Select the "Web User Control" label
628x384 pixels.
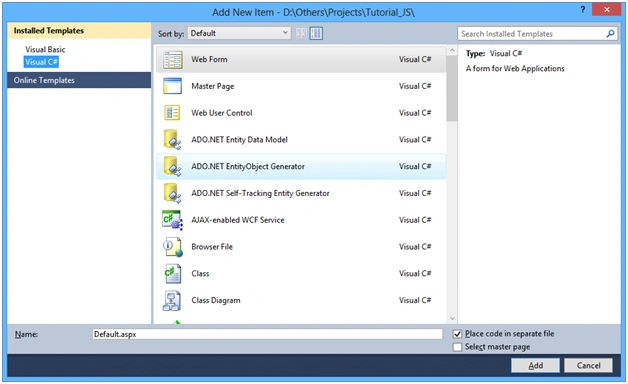222,113
